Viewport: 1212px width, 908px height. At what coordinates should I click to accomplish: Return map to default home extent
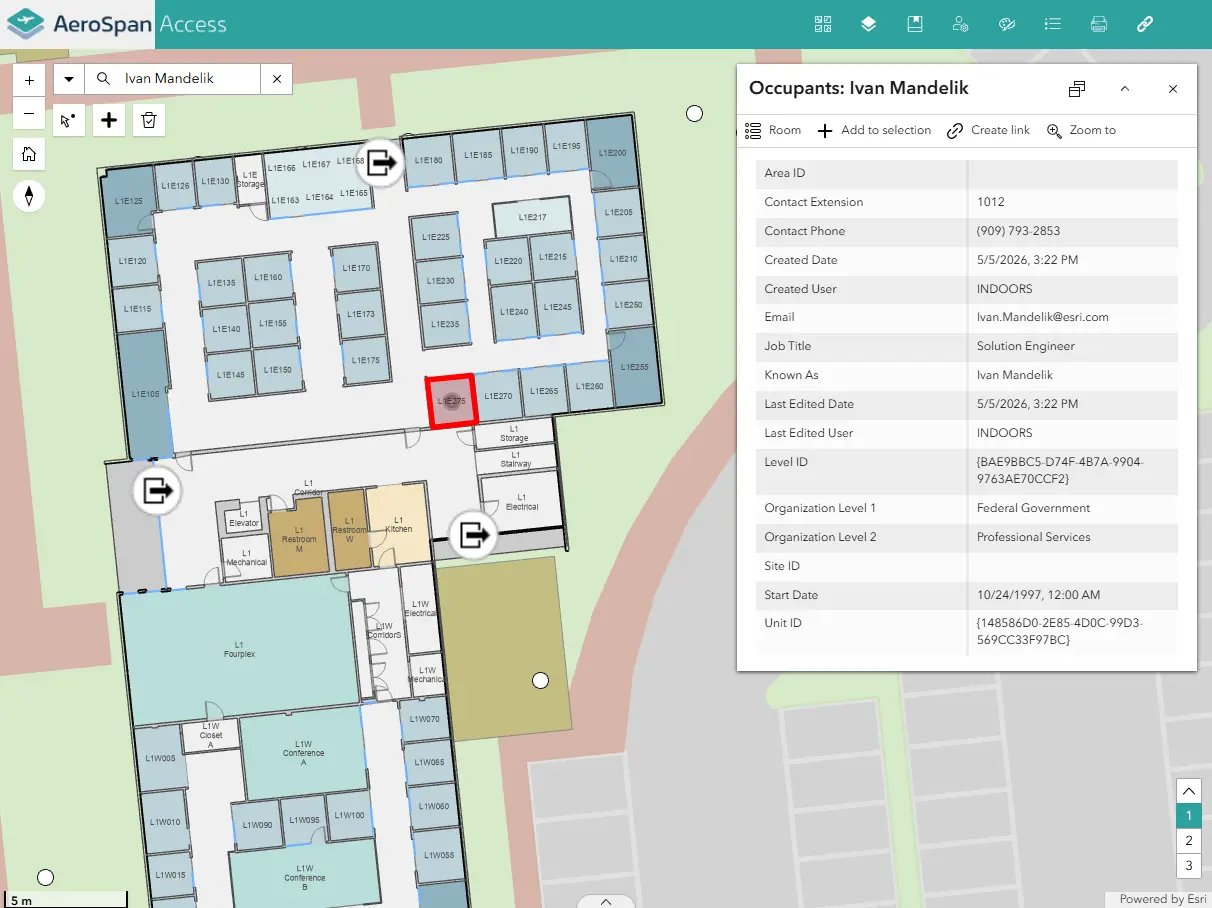tap(29, 154)
